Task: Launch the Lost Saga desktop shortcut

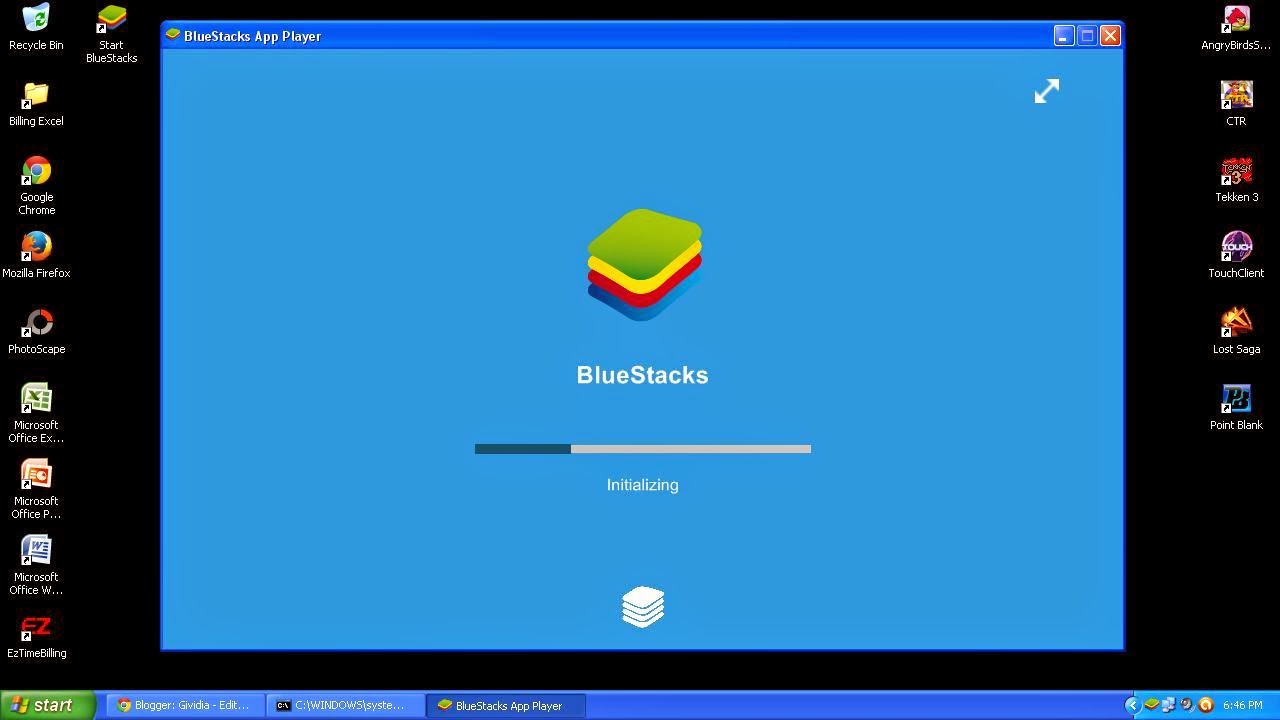Action: pyautogui.click(x=1236, y=331)
